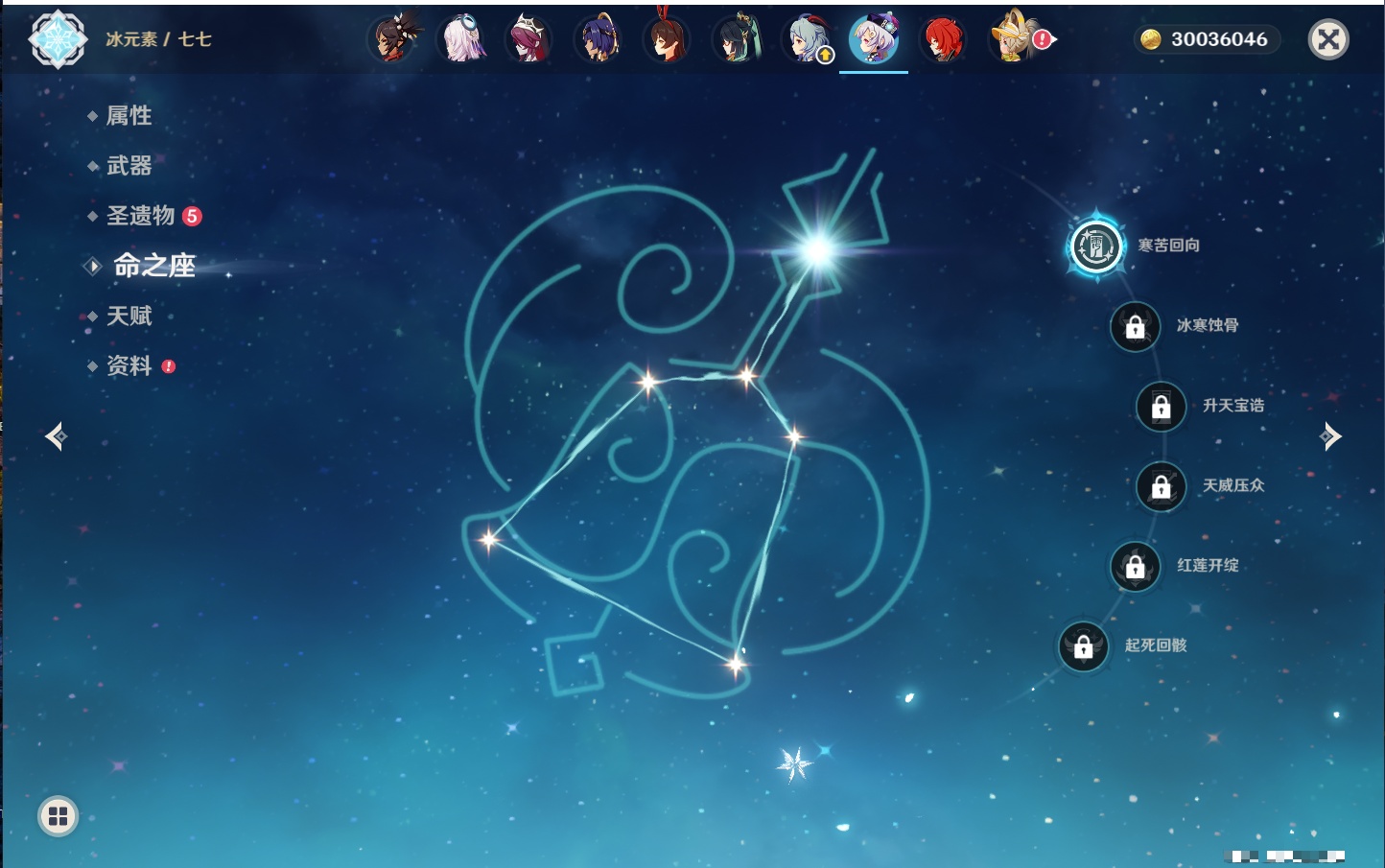The height and width of the screenshot is (868, 1385).
Task: Click the red 5 badge on 圣遗物
Action: (192, 216)
